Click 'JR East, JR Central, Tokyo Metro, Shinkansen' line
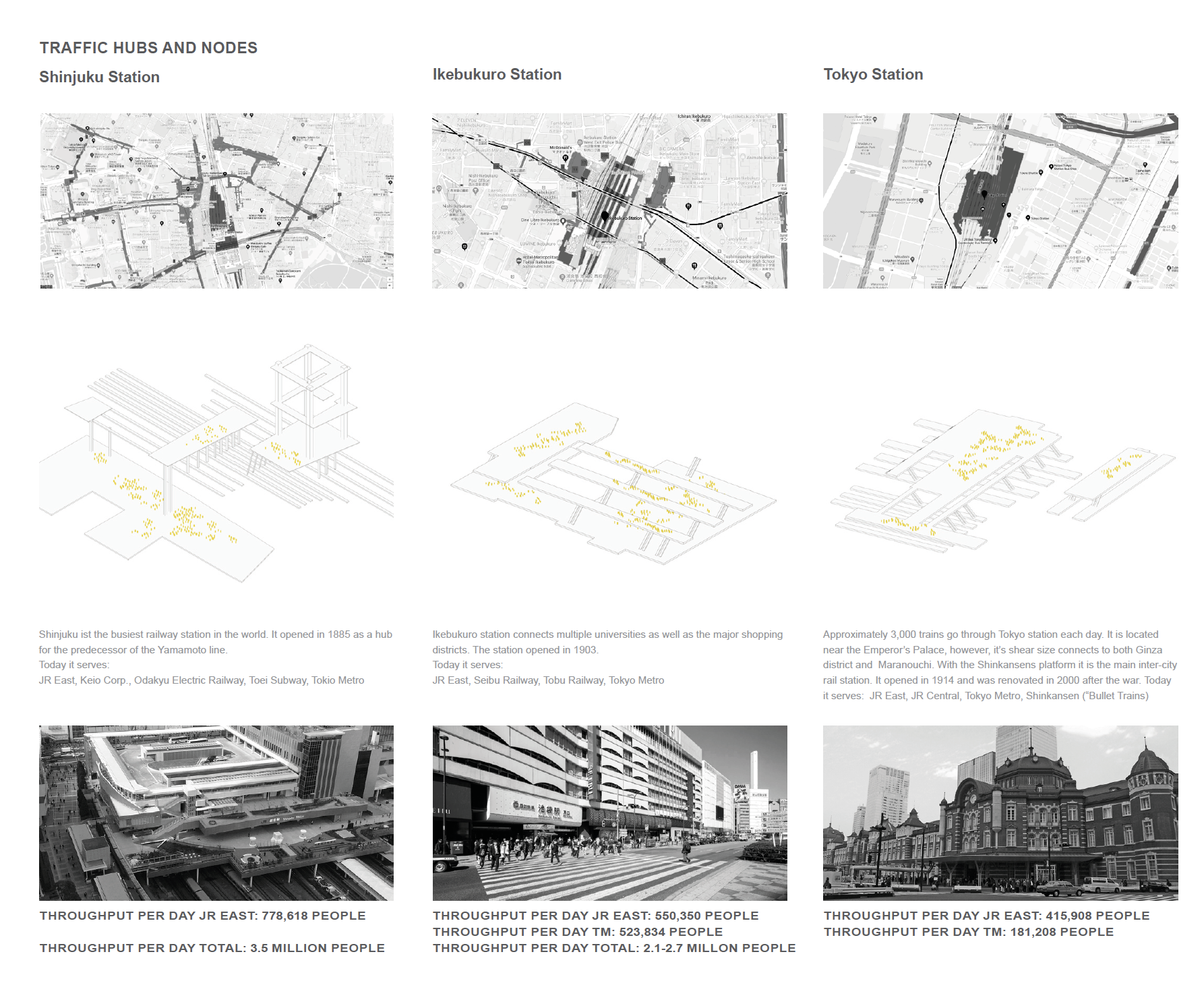Viewport: 1204px width, 1006px height. [x=1009, y=696]
